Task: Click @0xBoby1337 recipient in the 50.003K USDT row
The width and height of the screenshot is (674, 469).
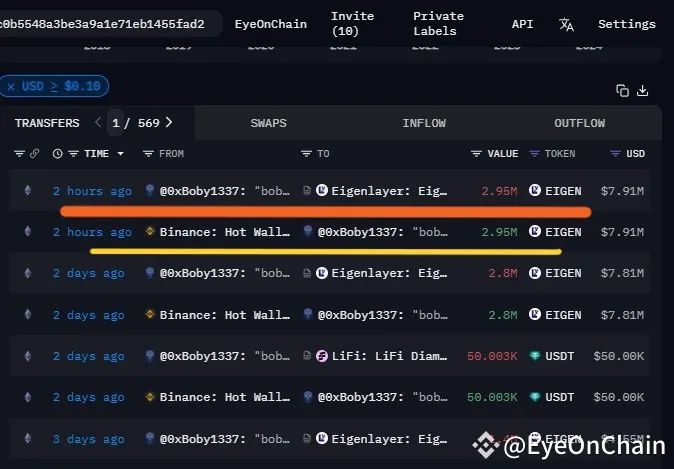Action: [383, 397]
